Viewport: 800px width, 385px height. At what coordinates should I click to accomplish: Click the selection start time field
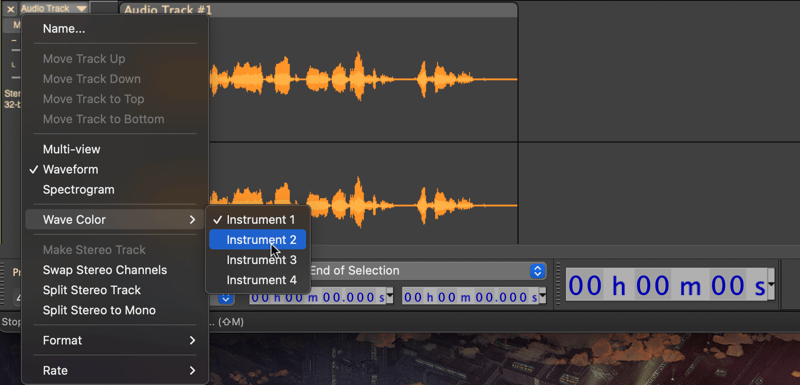pyautogui.click(x=317, y=297)
